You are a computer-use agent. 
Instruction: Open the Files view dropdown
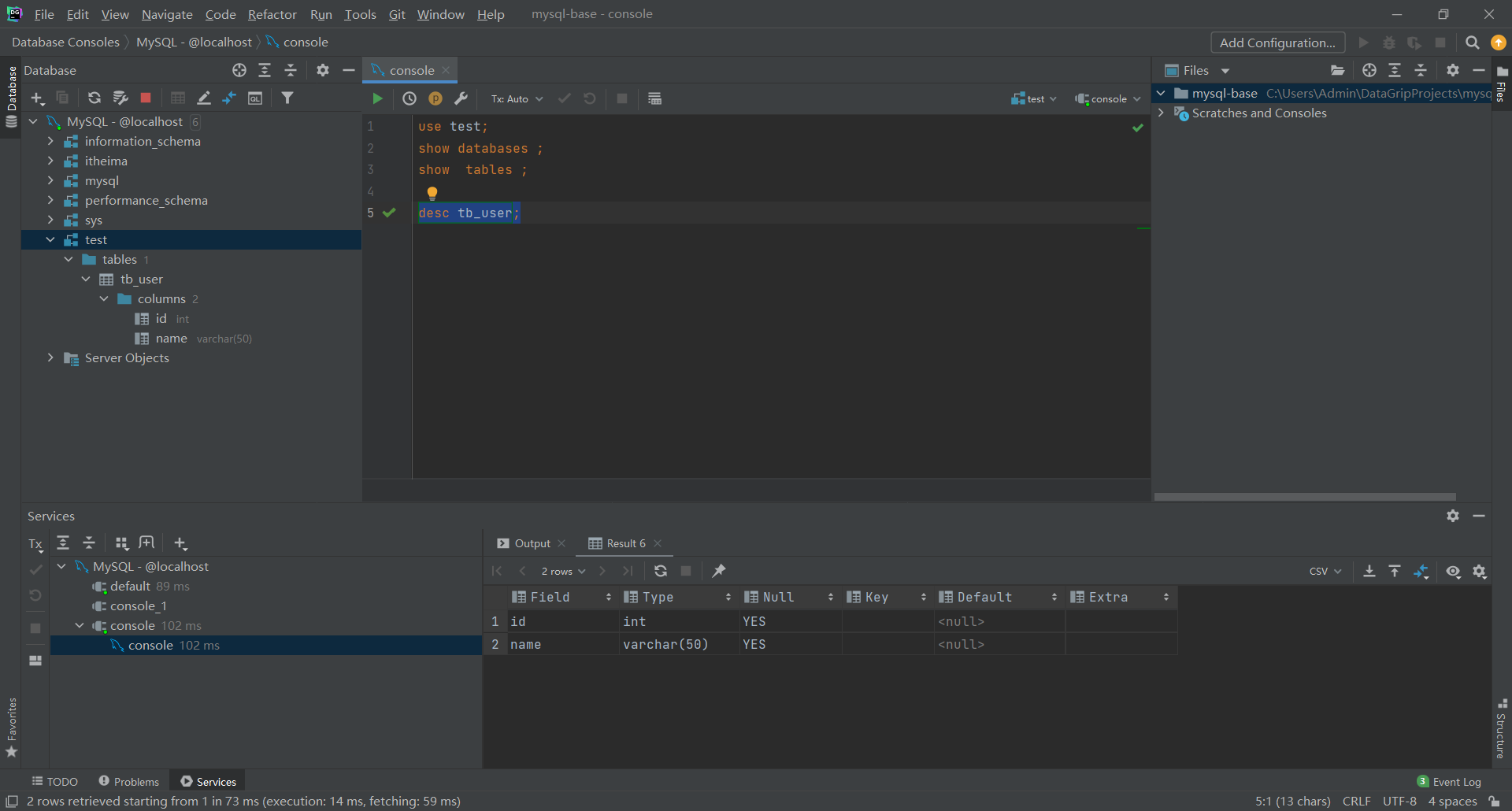[x=1225, y=71]
